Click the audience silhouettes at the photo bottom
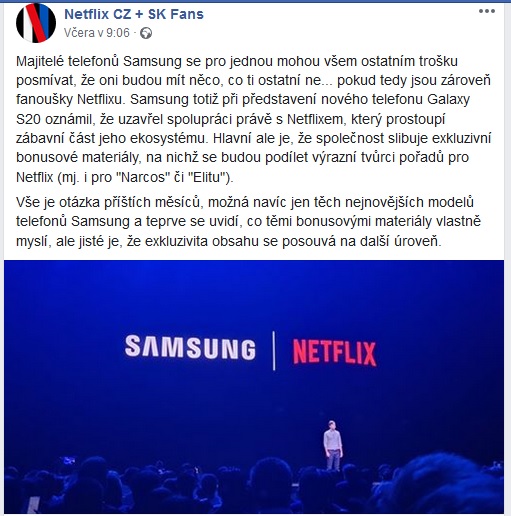This screenshot has height=516, width=511. pyautogui.click(x=254, y=486)
